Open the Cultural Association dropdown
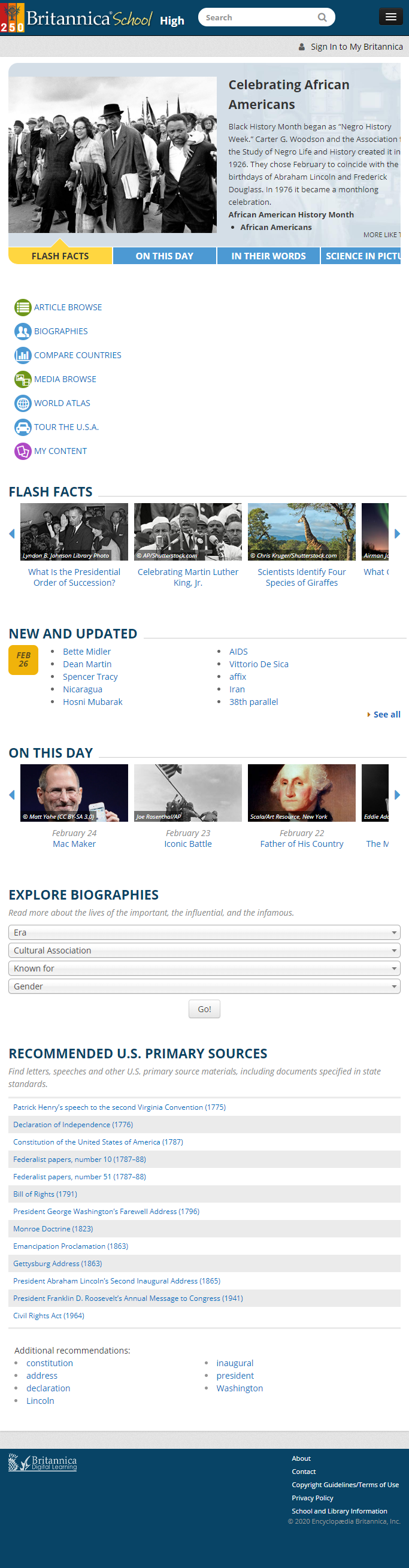Viewport: 409px width, 1568px height. click(205, 950)
